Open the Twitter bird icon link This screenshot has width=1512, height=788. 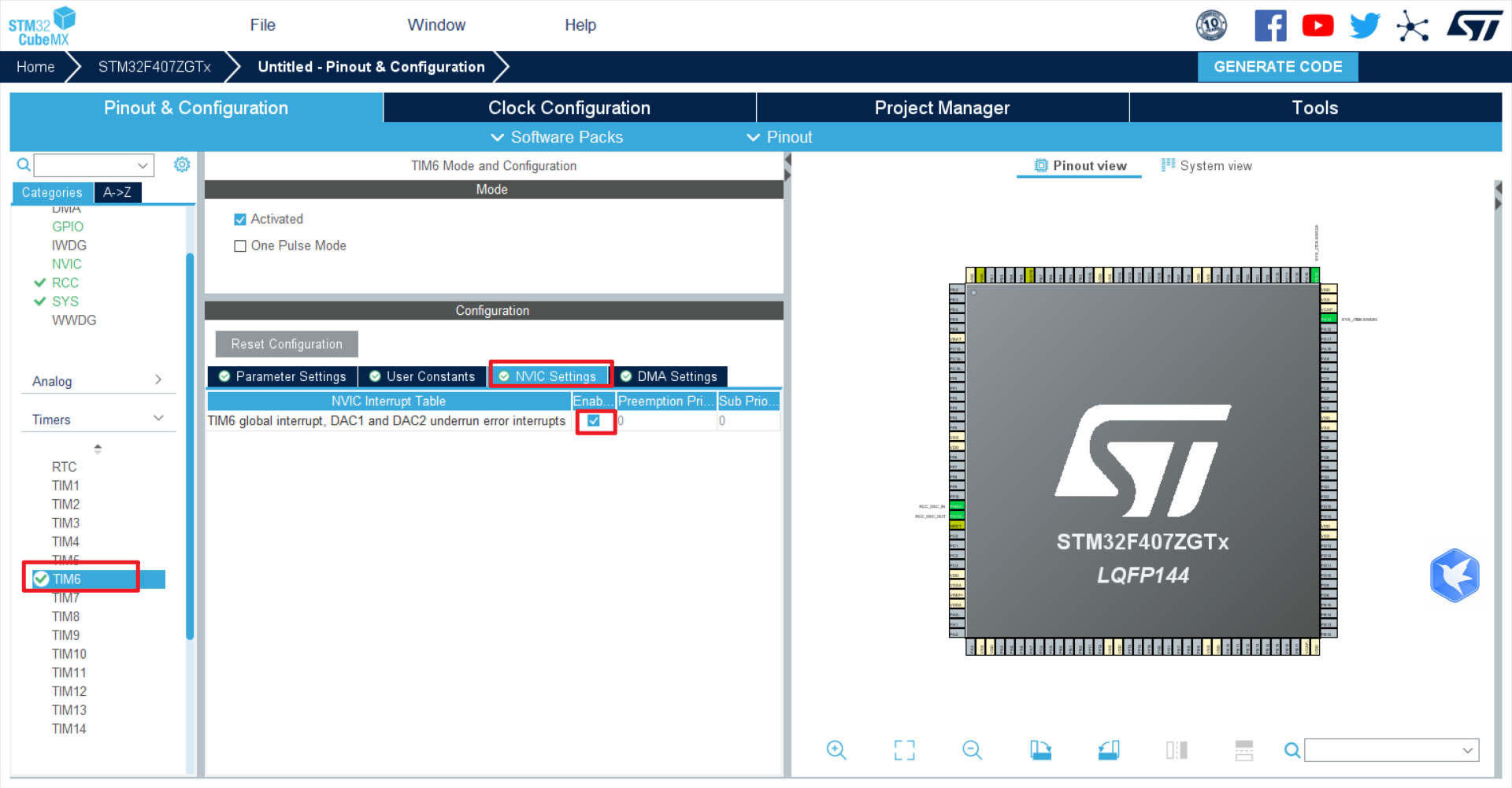pyautogui.click(x=1365, y=25)
